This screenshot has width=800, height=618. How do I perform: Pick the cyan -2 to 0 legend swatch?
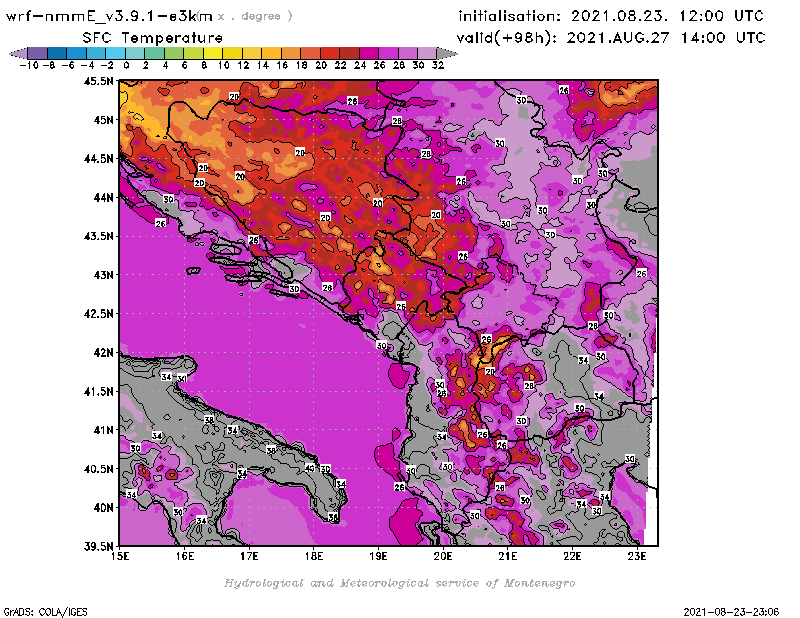pos(115,53)
